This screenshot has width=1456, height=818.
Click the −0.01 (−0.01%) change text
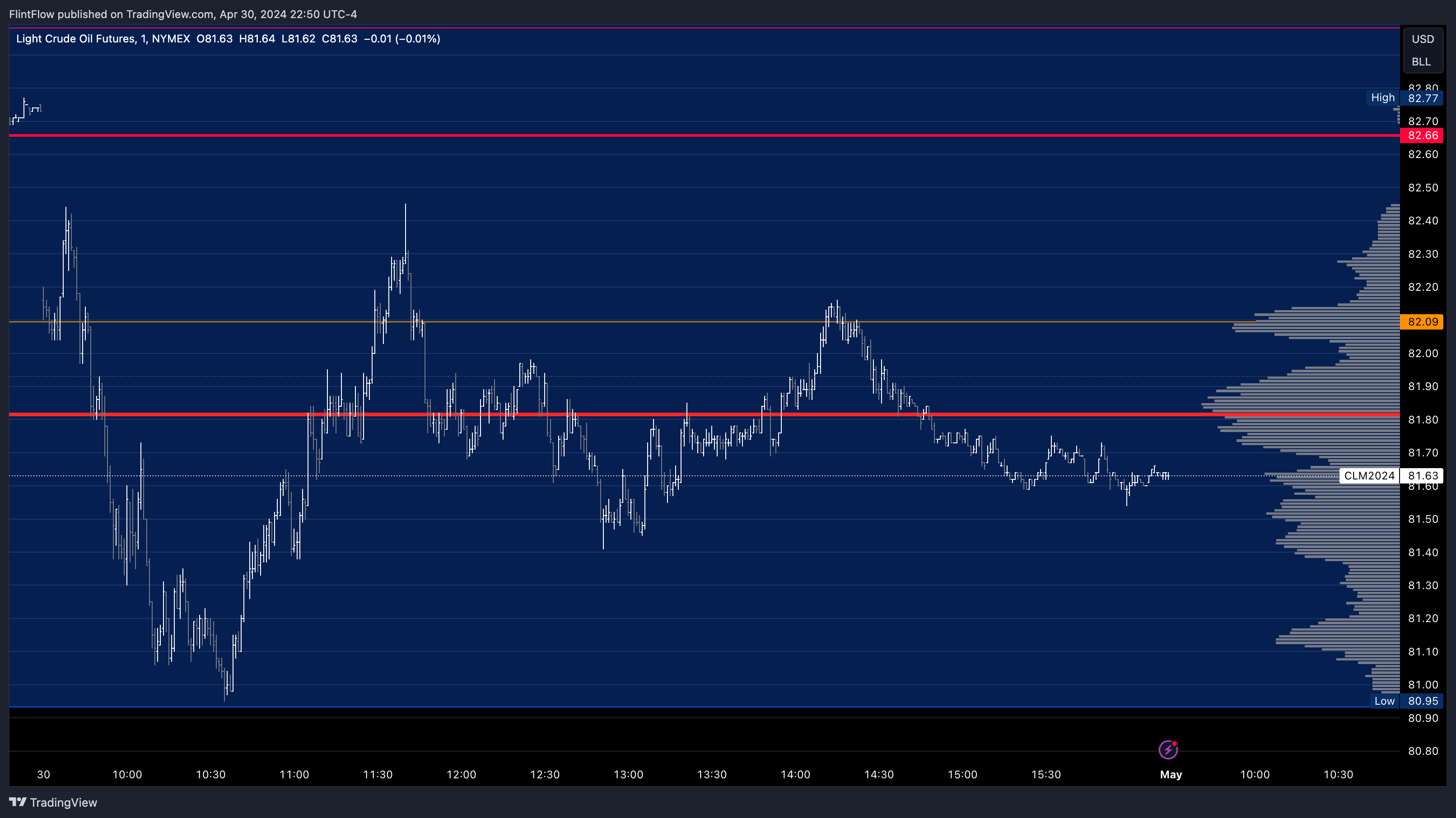(402, 38)
